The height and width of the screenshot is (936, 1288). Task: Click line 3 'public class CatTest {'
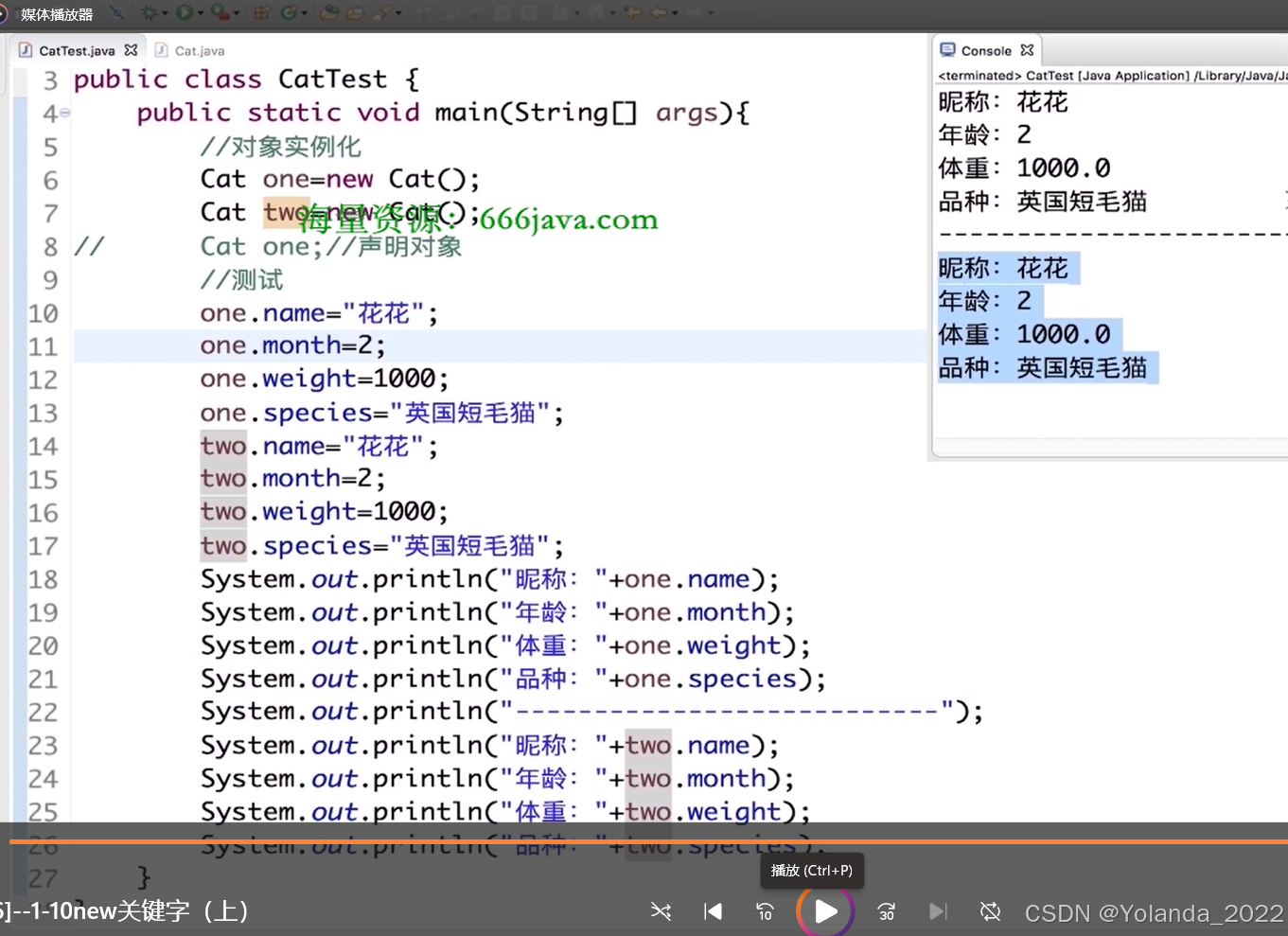(x=246, y=79)
